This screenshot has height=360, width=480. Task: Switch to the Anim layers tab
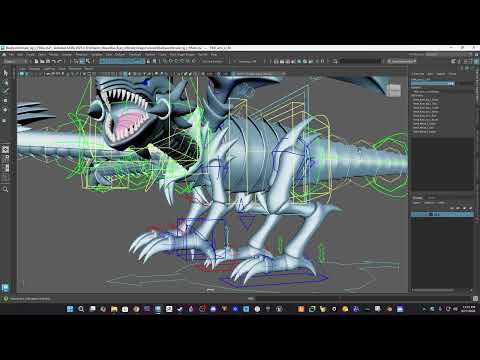(x=432, y=198)
